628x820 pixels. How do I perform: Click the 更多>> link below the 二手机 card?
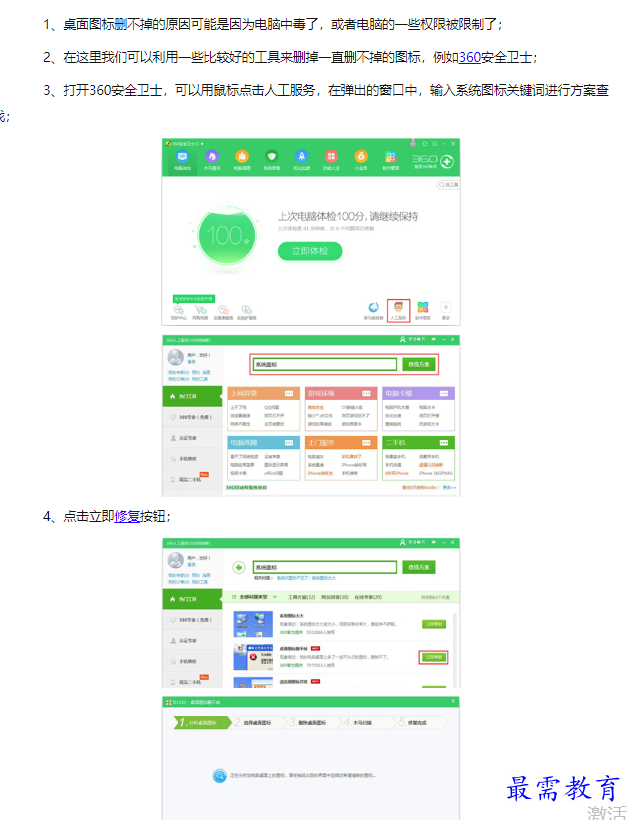[450, 487]
